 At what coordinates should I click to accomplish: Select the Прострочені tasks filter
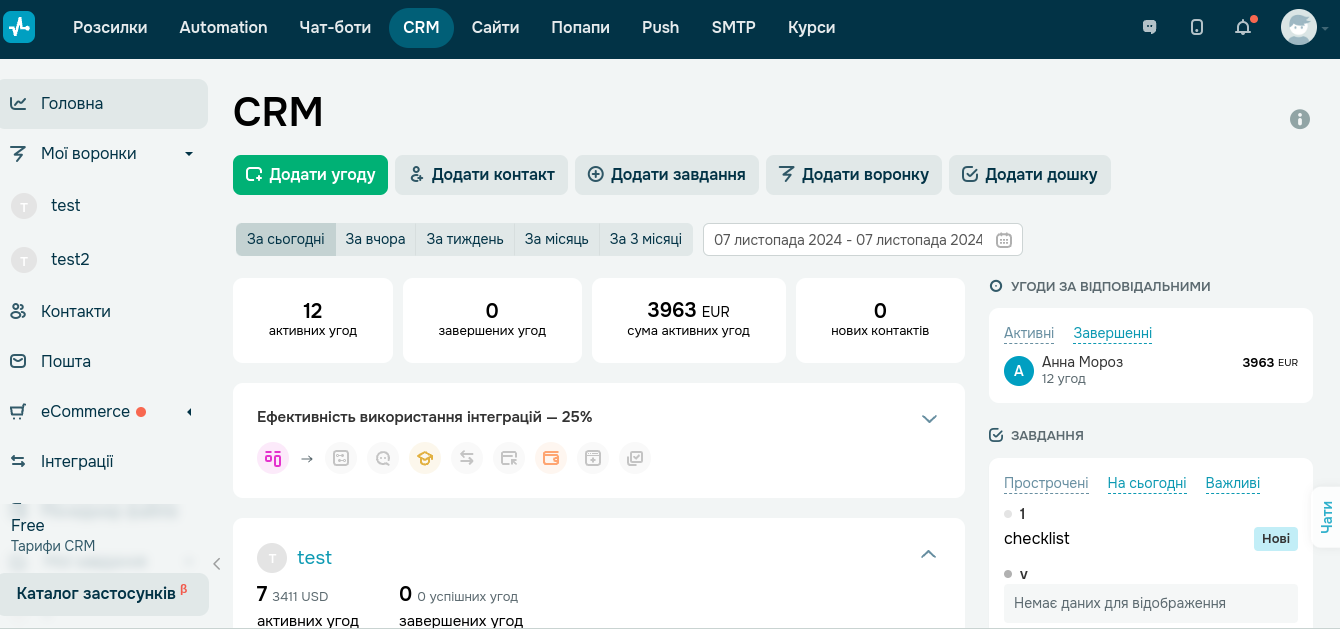coord(1046,483)
